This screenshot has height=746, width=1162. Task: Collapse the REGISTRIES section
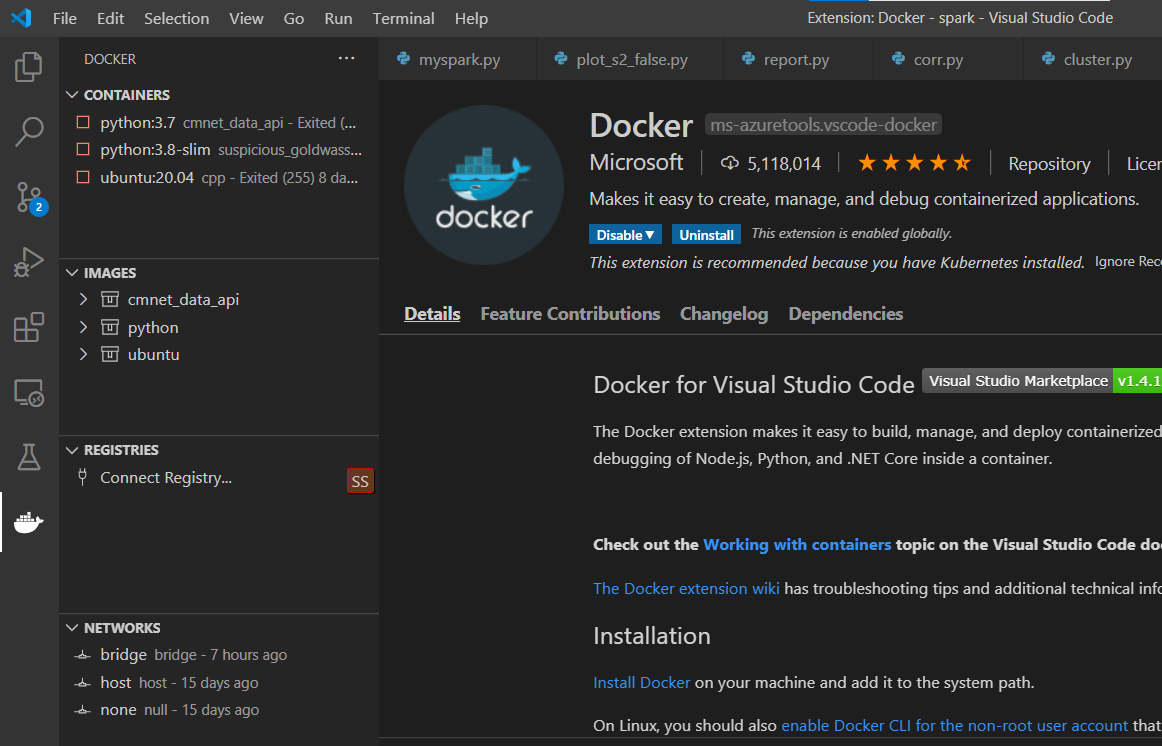[72, 450]
